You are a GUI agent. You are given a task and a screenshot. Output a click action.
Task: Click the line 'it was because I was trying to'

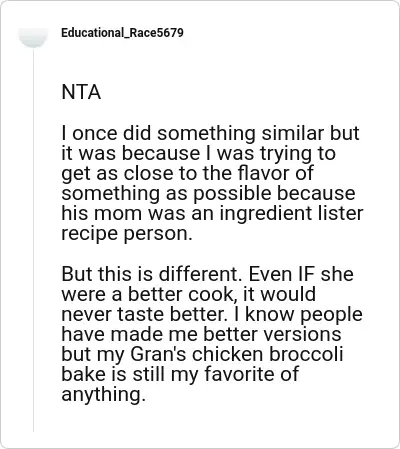pyautogui.click(x=199, y=154)
